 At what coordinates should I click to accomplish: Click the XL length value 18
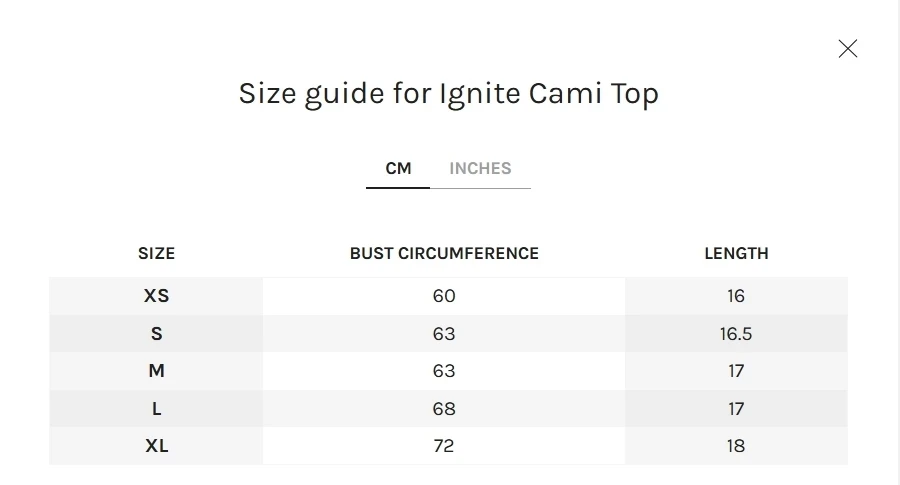pos(736,446)
